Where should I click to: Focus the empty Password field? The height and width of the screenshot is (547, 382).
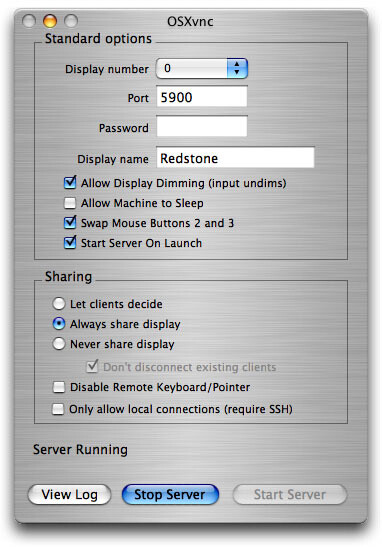point(202,126)
